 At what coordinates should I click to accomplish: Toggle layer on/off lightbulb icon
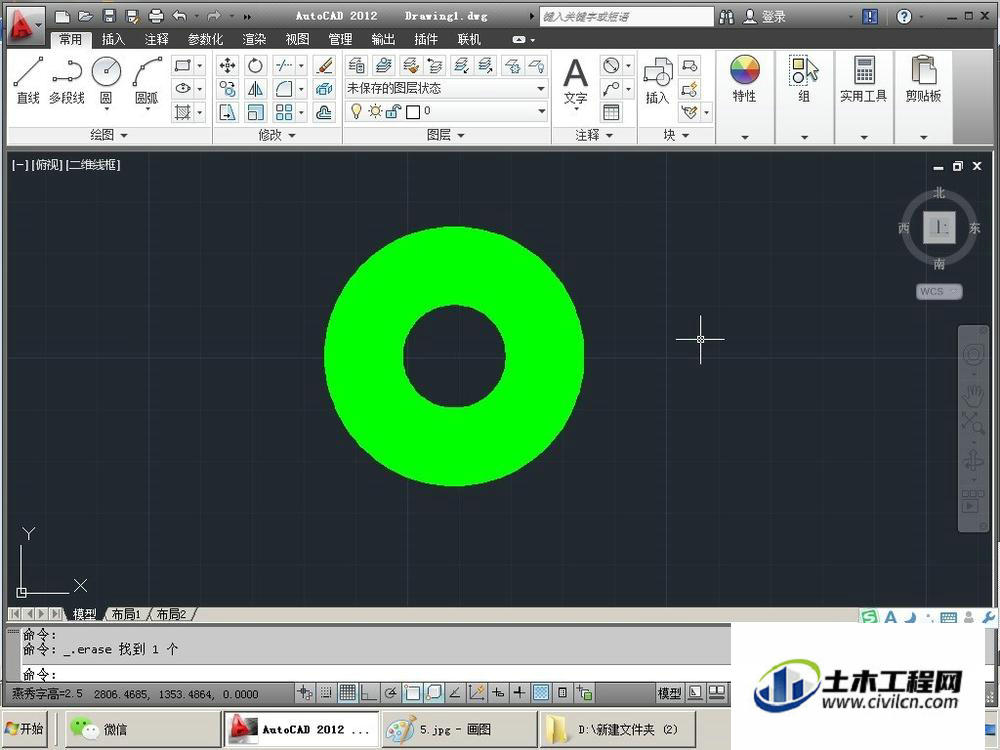pos(357,112)
